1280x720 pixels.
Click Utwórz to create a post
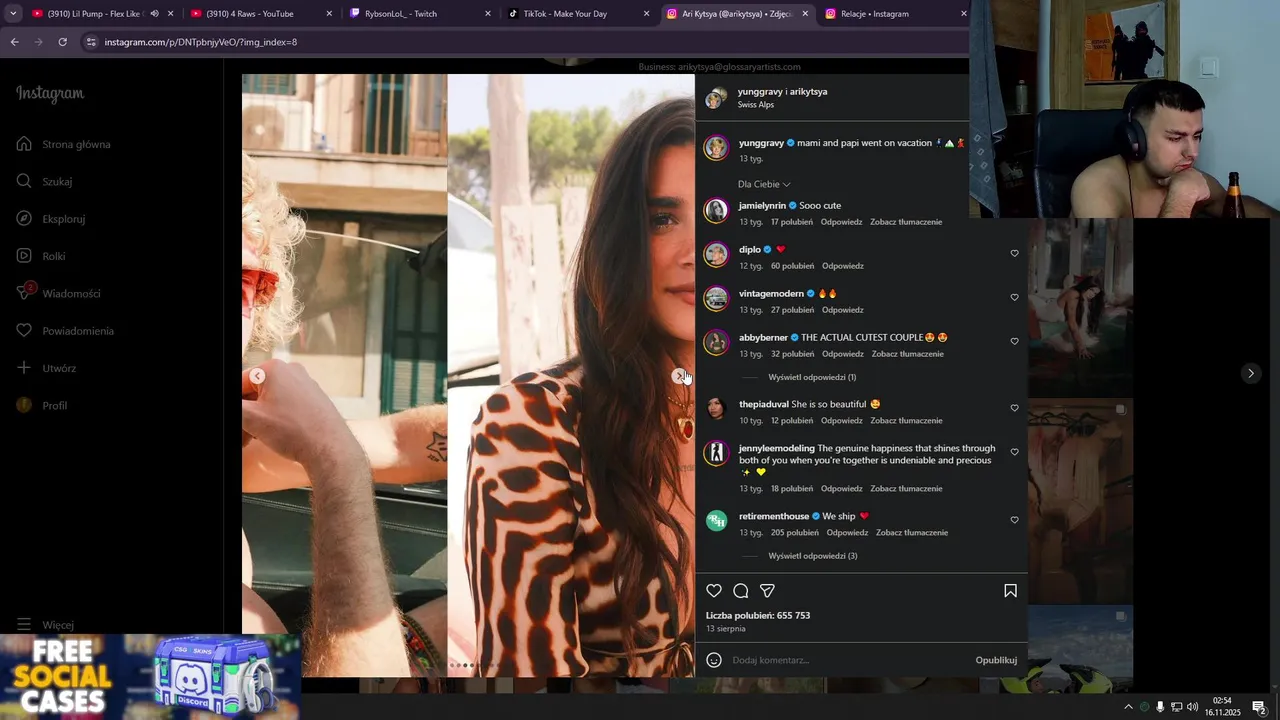[x=46, y=368]
